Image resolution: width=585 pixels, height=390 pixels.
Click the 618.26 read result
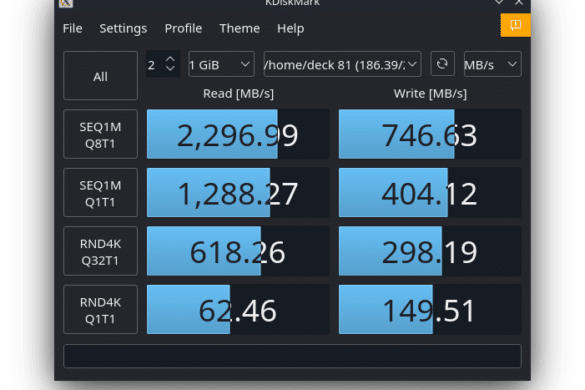click(x=238, y=251)
